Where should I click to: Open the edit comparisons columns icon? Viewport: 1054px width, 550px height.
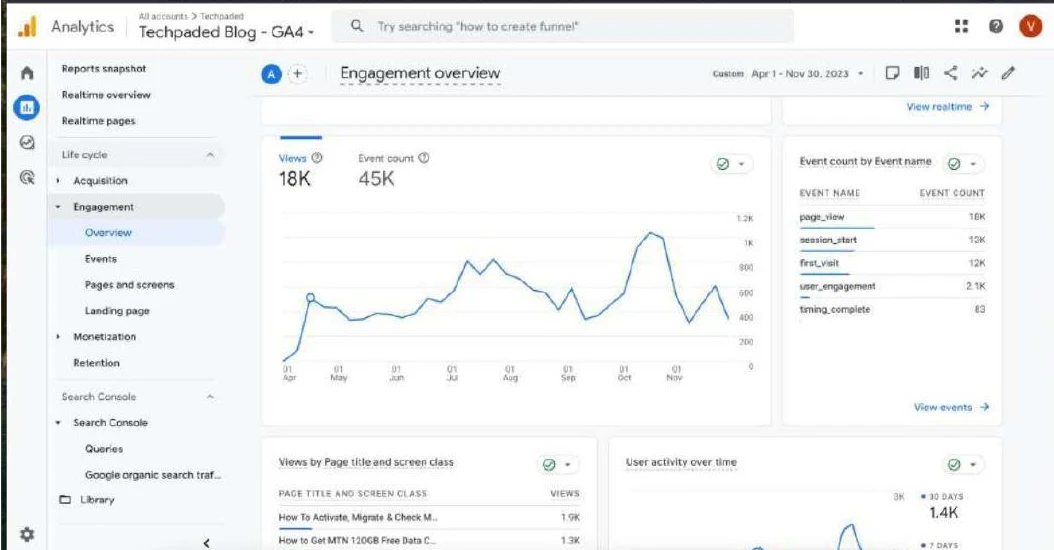pyautogui.click(x=921, y=73)
